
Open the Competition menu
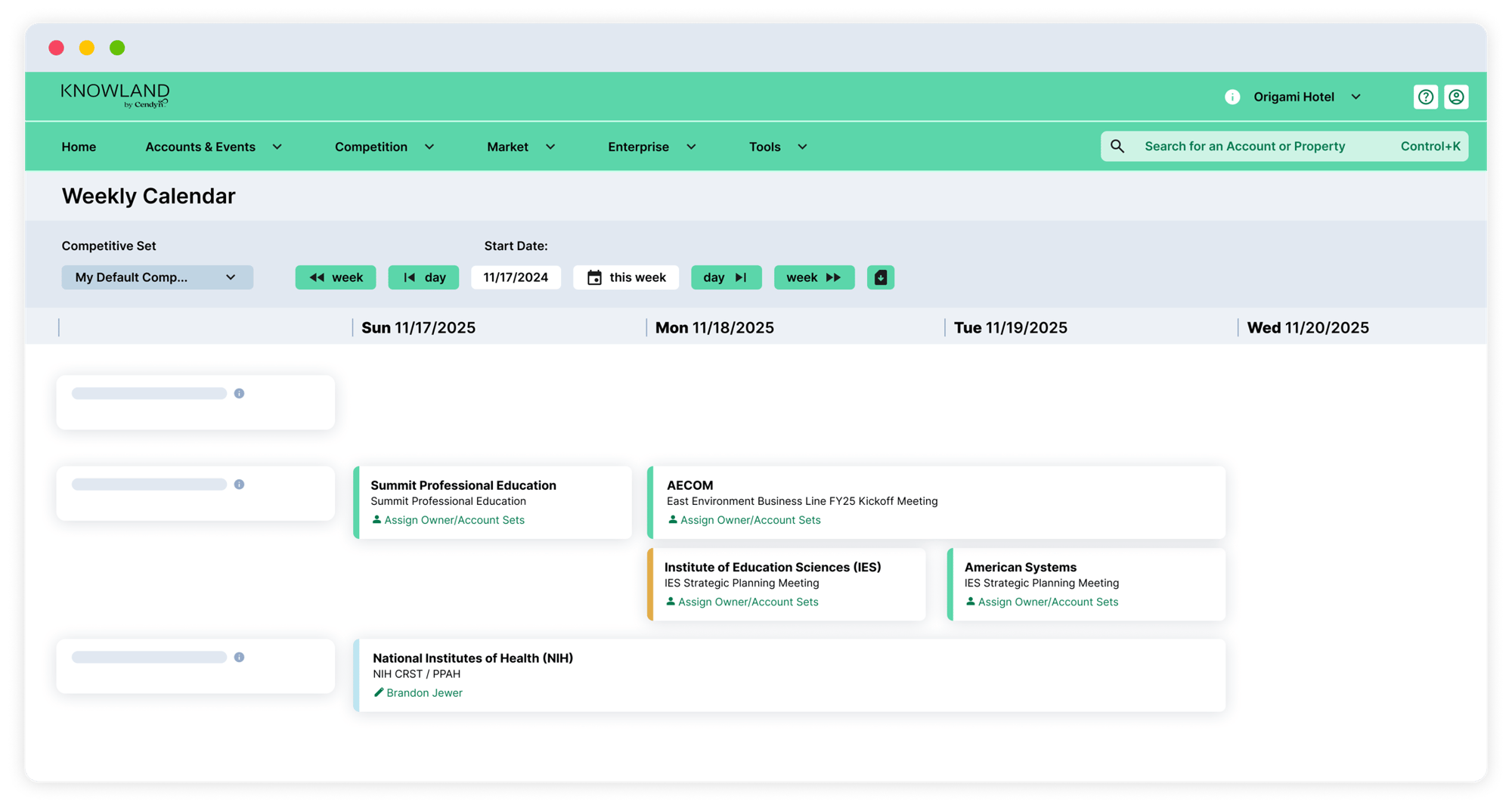pyautogui.click(x=371, y=147)
